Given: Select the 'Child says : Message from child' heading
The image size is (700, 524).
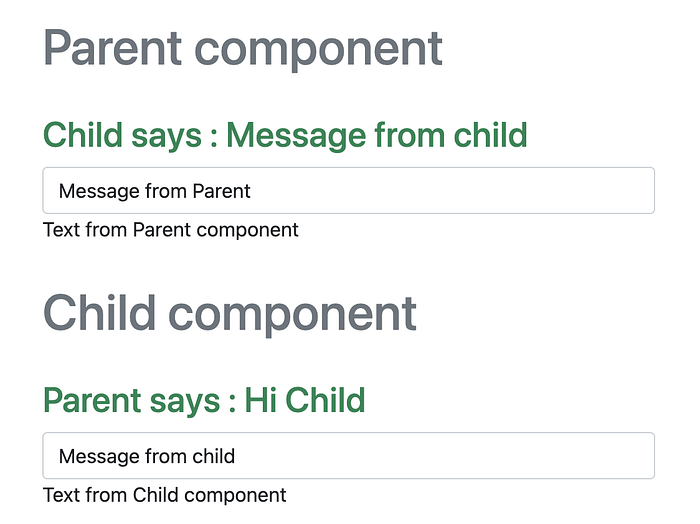Looking at the screenshot, I should [285, 134].
